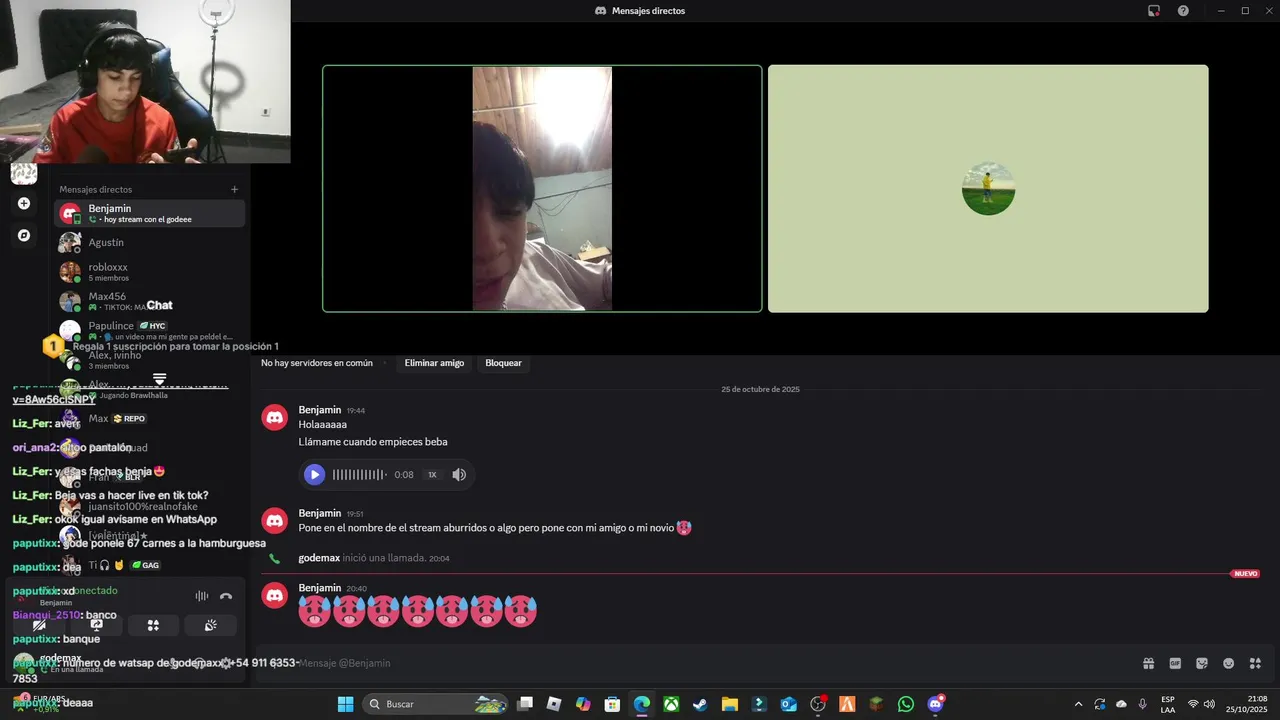Viewport: 1280px width, 720px height.
Task: Open Agustin direct message
Action: [x=149, y=243]
